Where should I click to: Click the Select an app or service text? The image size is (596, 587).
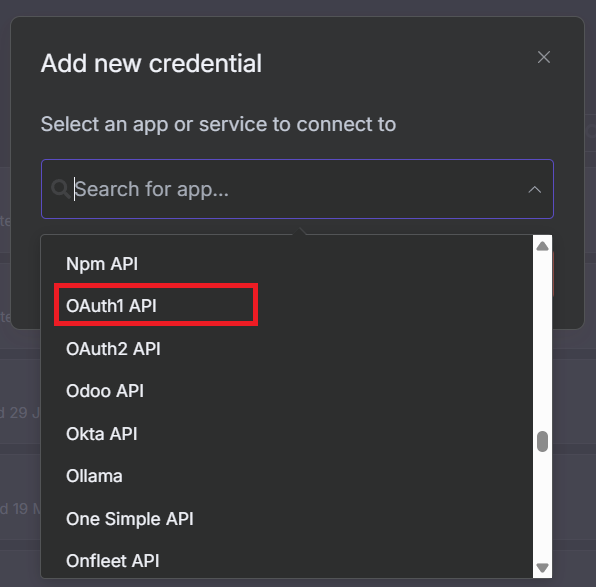(x=218, y=124)
